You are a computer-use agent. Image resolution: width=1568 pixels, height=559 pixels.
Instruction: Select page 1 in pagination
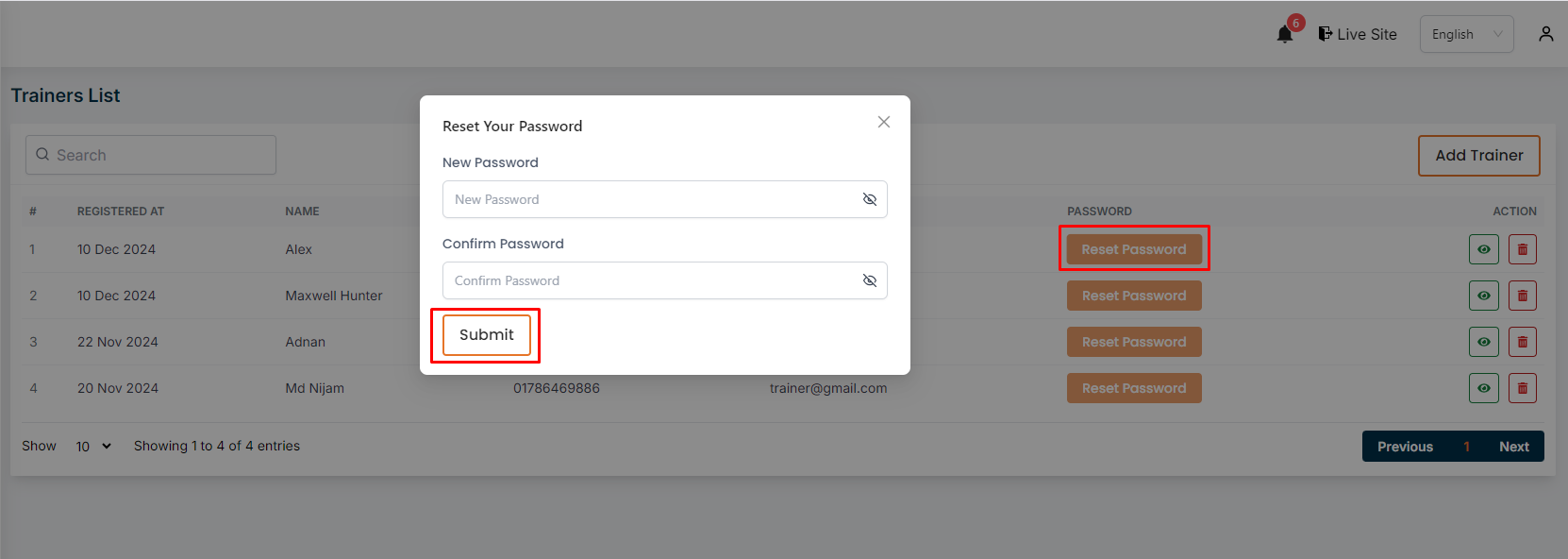[1466, 445]
